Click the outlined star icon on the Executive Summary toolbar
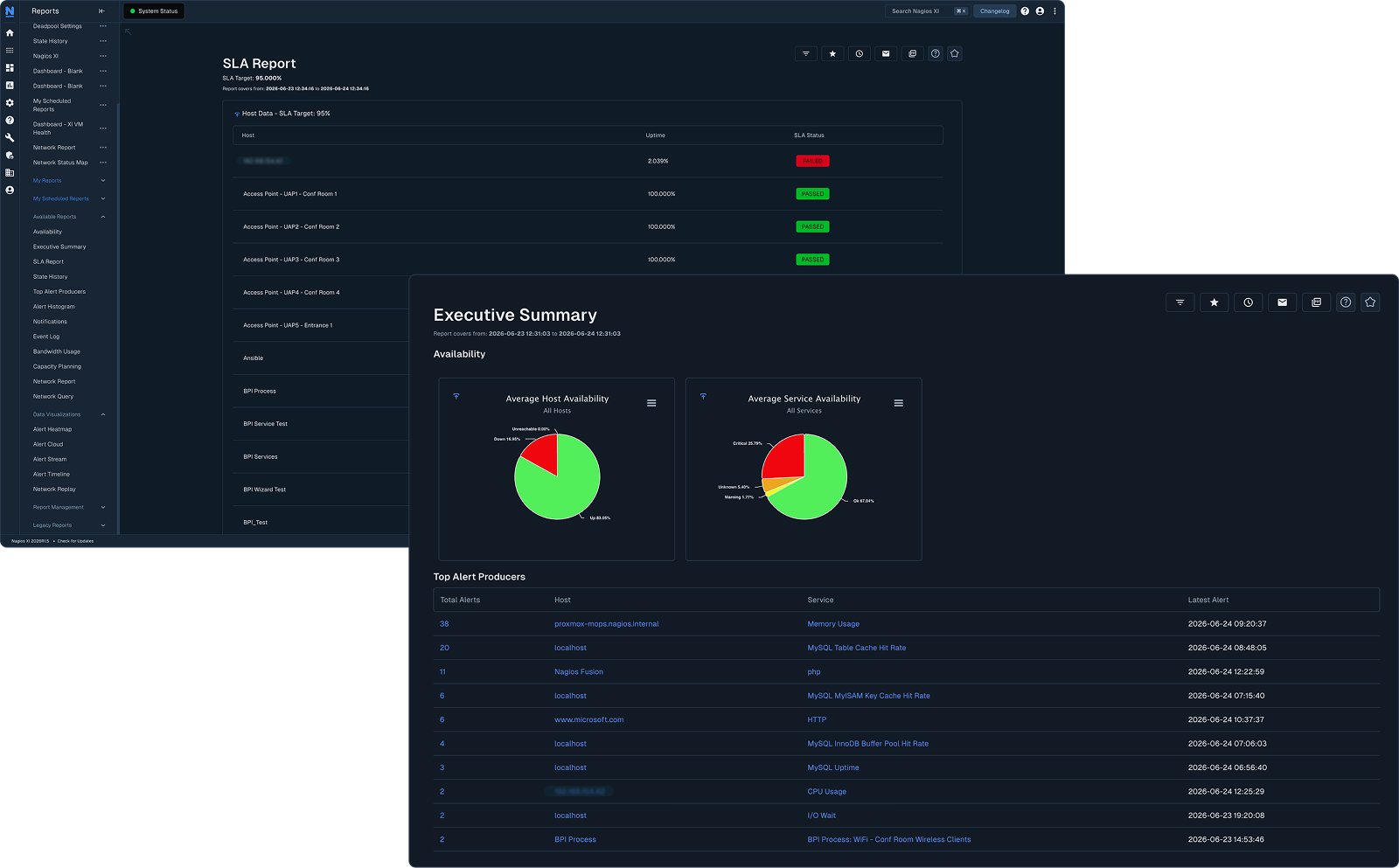The width and height of the screenshot is (1399, 868). [1370, 302]
